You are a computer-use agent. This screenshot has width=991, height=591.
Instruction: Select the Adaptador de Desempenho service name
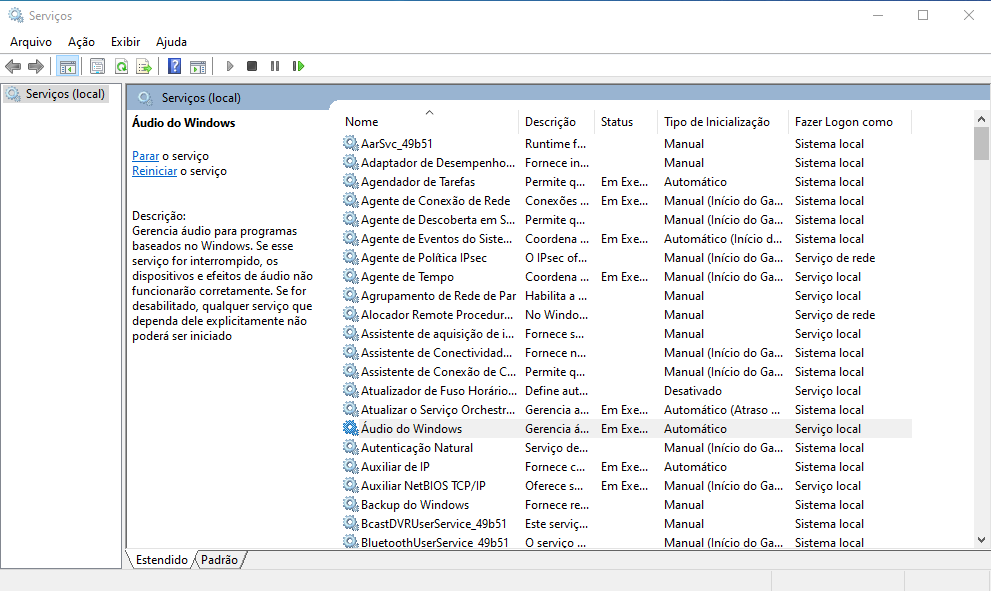pyautogui.click(x=438, y=163)
